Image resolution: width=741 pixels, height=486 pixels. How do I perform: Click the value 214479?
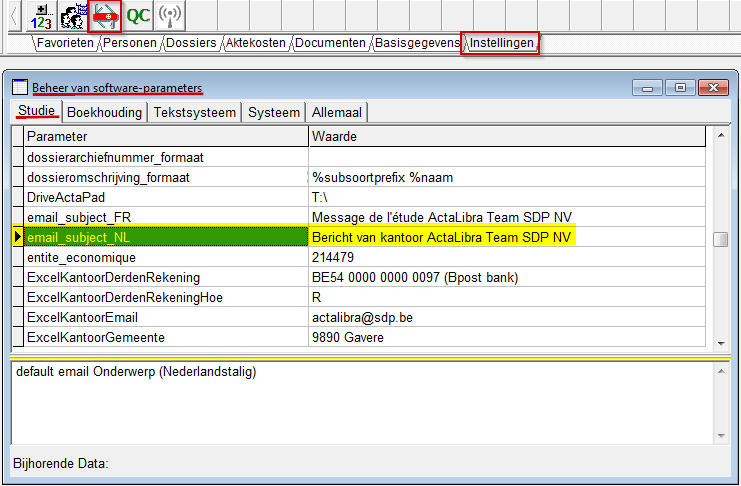(507, 257)
